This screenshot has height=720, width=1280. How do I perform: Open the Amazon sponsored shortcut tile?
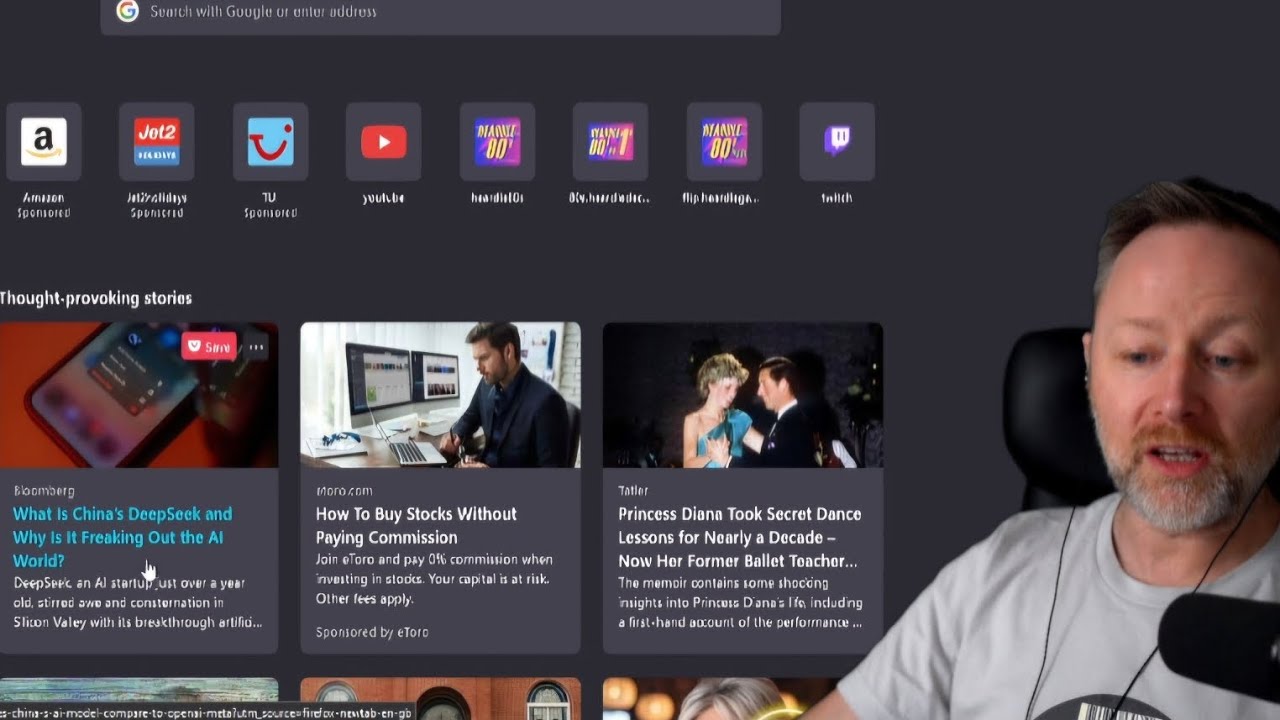click(43, 142)
